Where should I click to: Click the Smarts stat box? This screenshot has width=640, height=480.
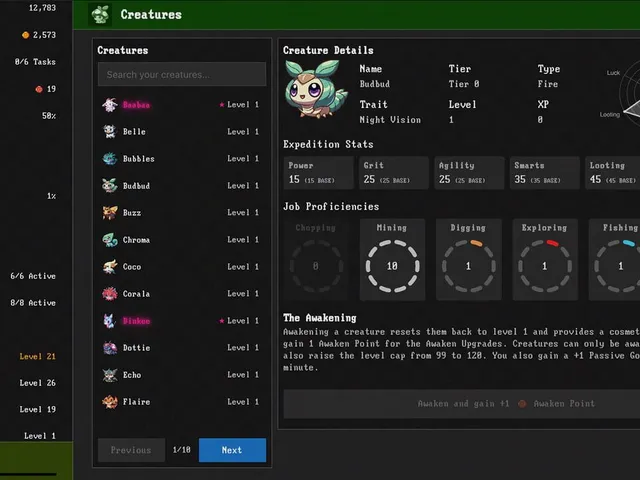[545, 173]
